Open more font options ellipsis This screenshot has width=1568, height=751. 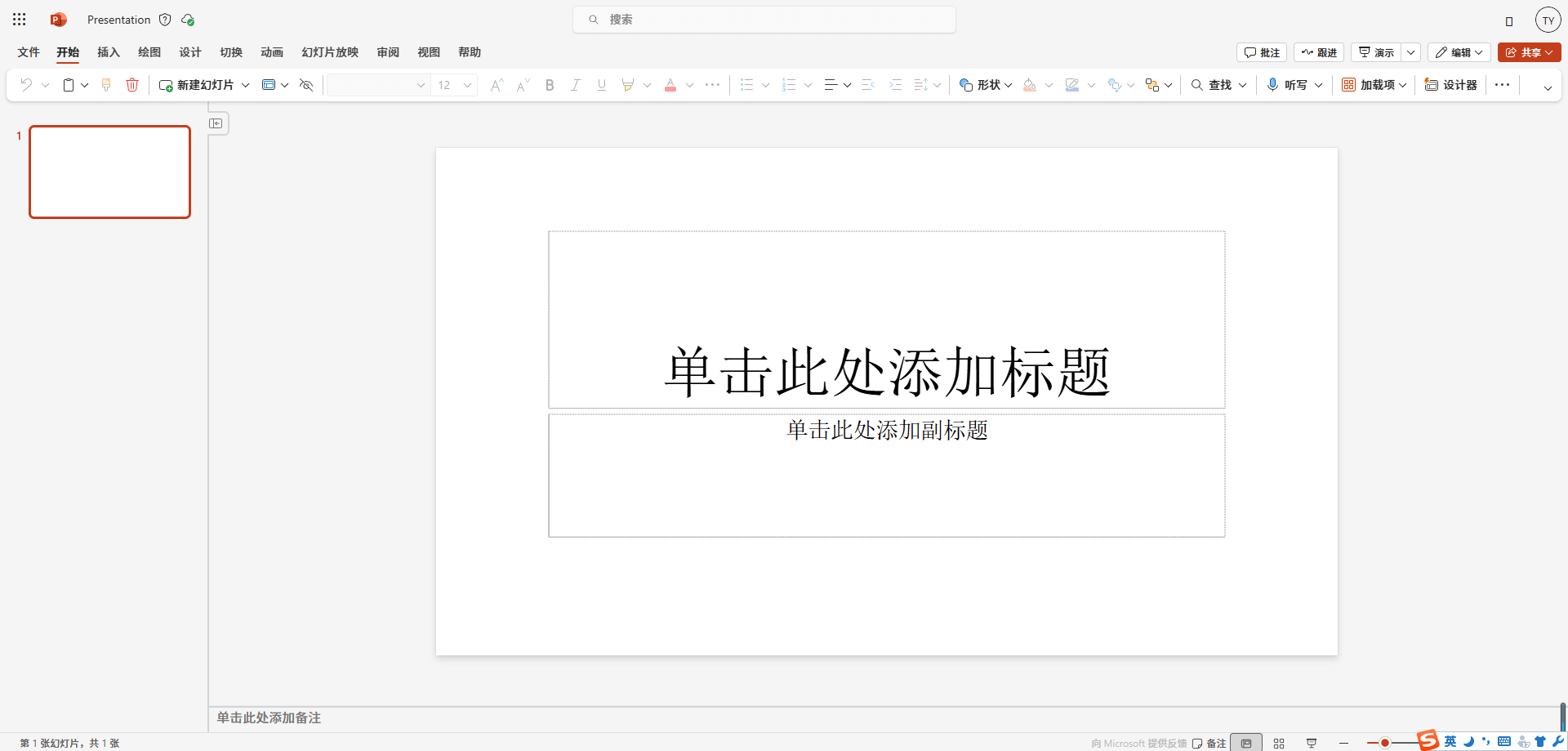tap(712, 85)
